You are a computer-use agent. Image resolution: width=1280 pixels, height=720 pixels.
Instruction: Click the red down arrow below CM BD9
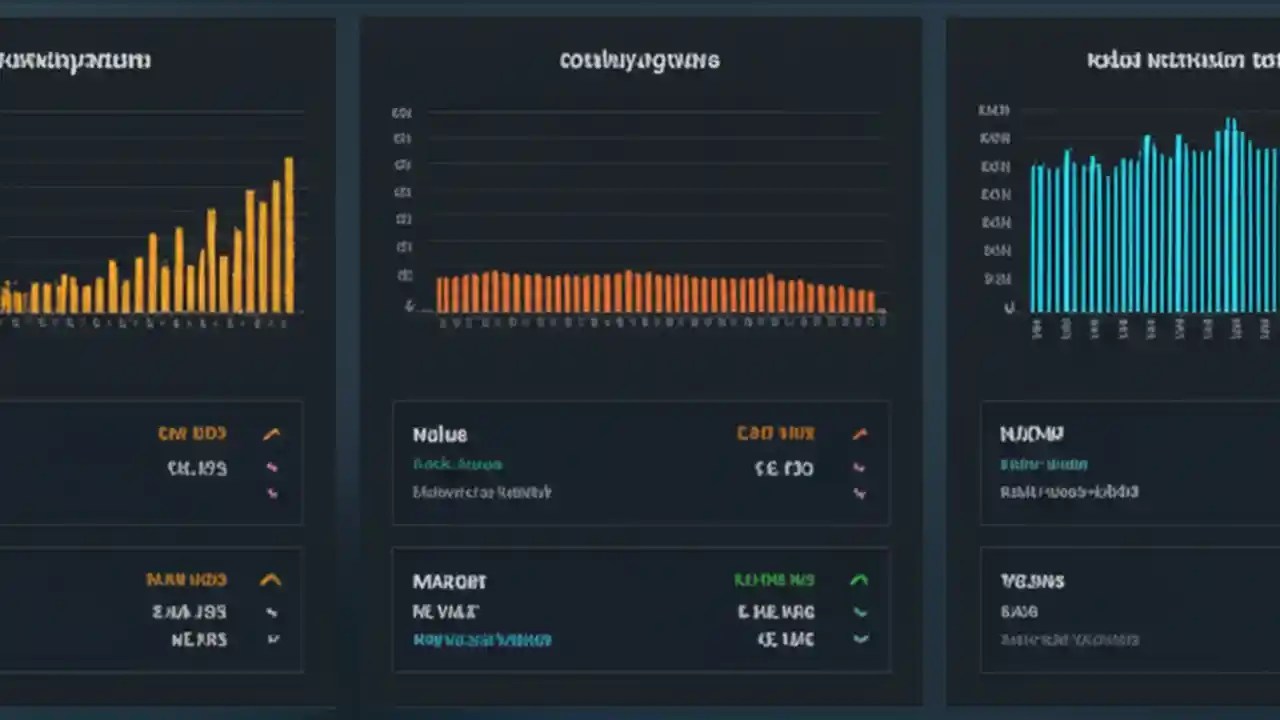271,466
